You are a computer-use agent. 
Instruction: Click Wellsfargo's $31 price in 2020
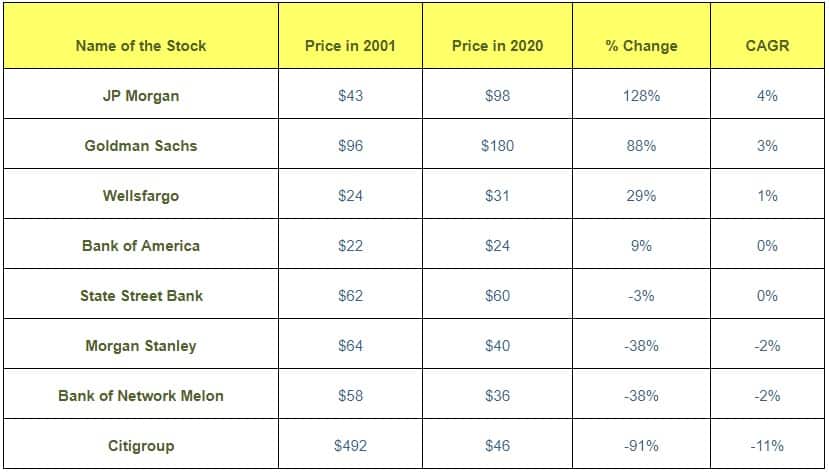tap(498, 196)
